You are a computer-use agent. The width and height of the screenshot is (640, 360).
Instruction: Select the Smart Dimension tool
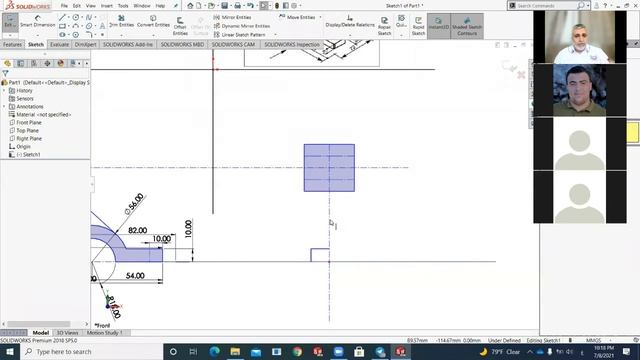38,21
